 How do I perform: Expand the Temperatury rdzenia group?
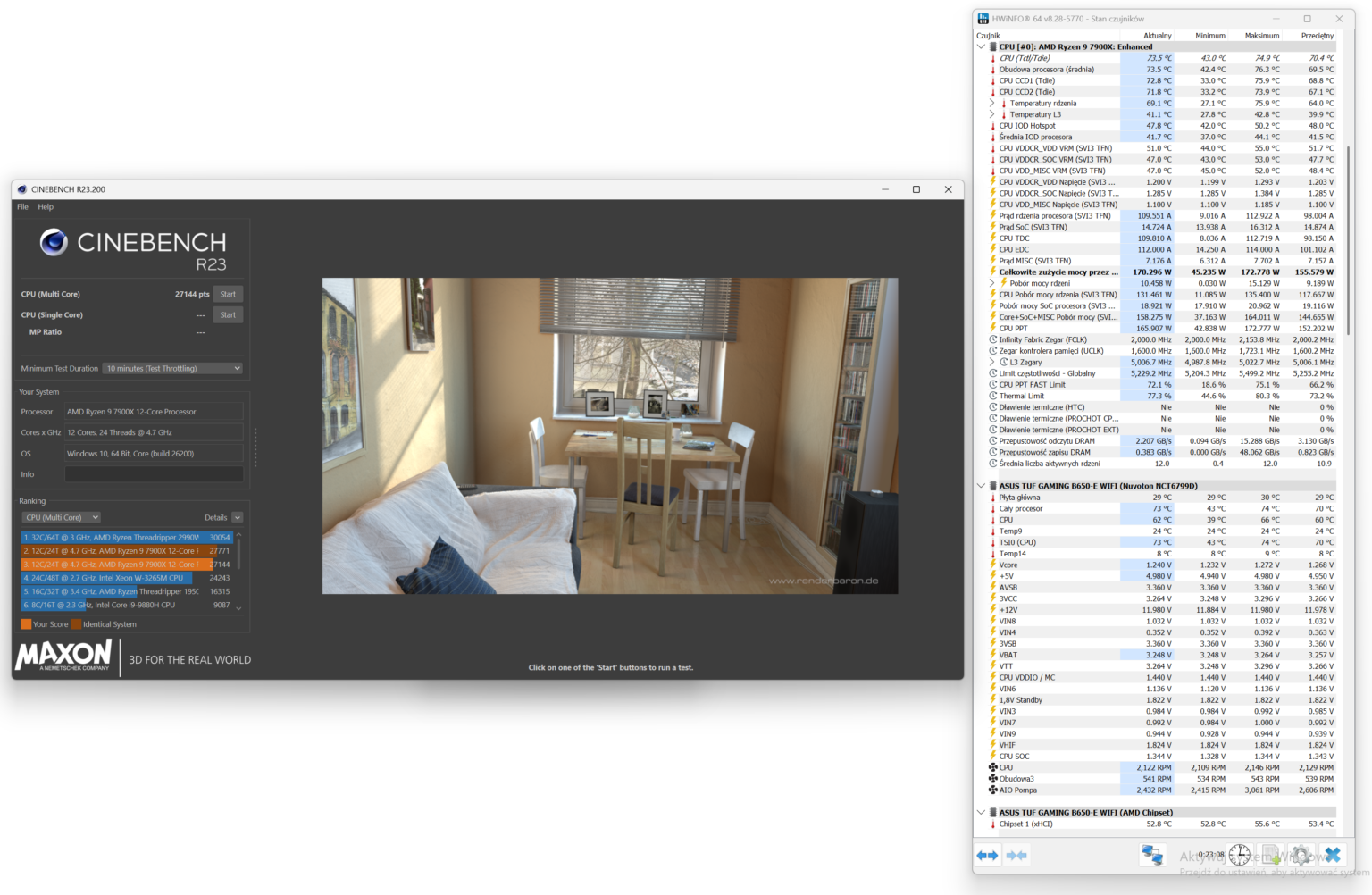tap(991, 103)
